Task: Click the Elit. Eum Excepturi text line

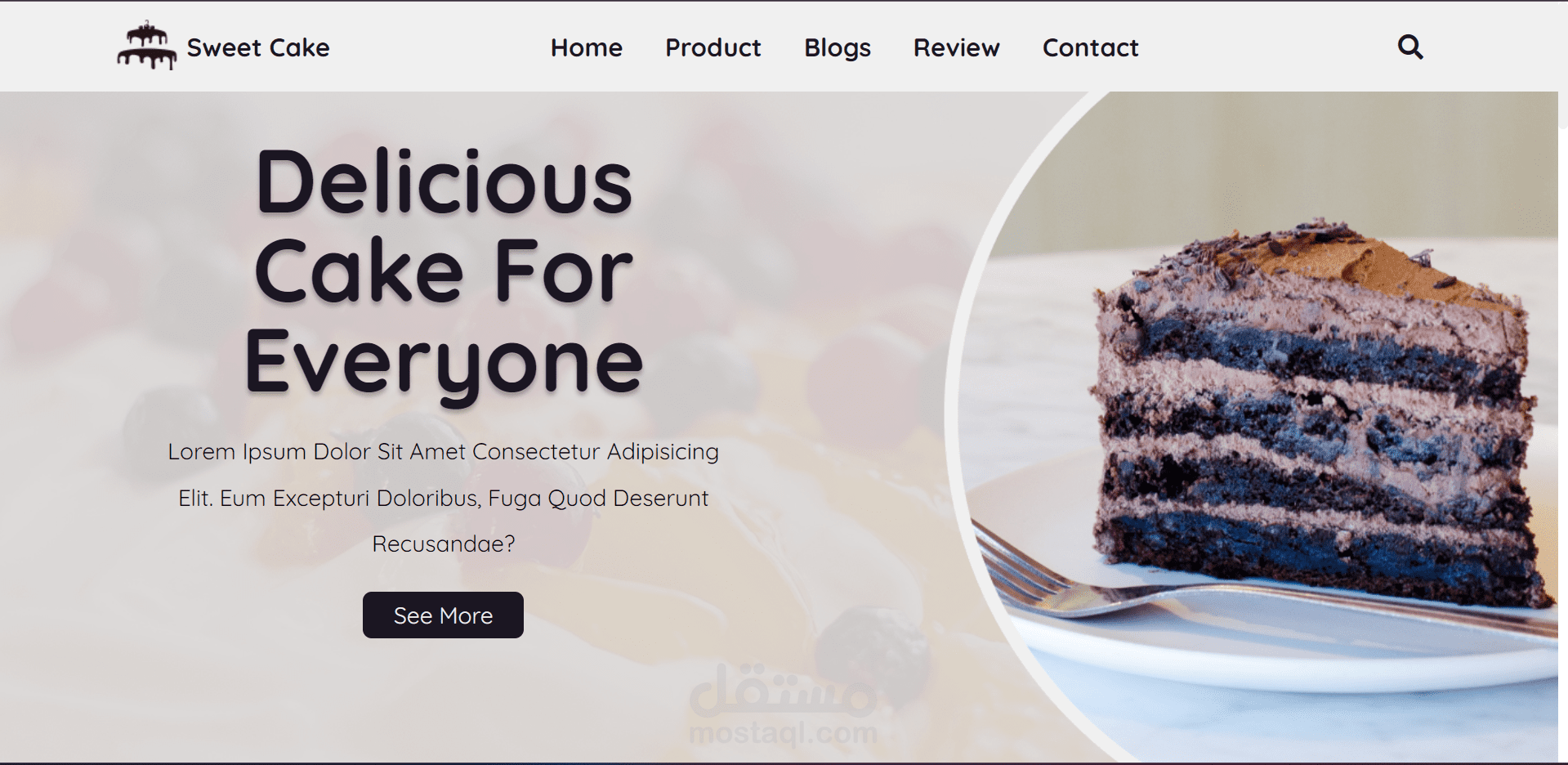Action: 444,498
